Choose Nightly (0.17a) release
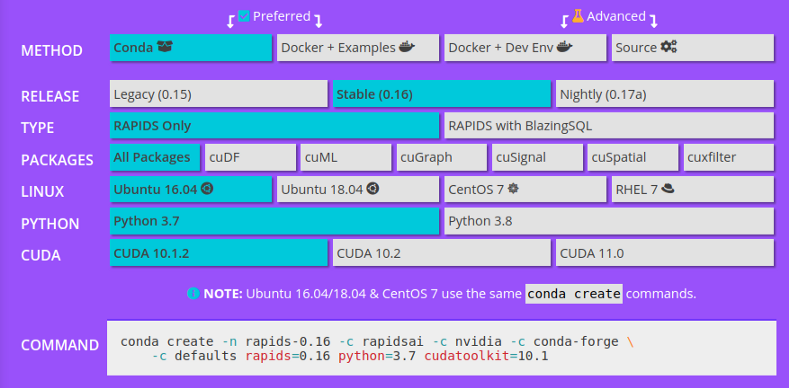 (665, 94)
